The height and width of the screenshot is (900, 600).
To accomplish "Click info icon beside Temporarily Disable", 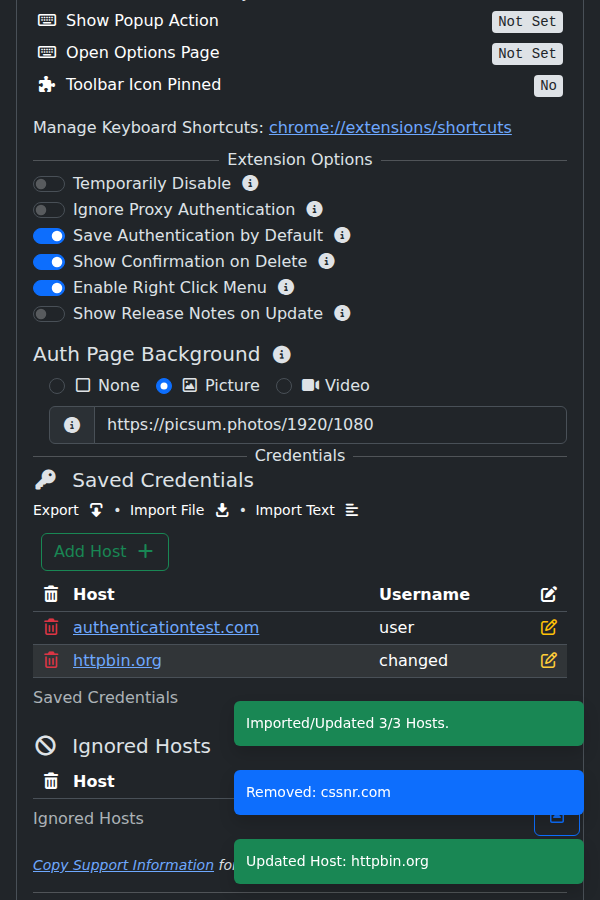I will pyautogui.click(x=250, y=183).
